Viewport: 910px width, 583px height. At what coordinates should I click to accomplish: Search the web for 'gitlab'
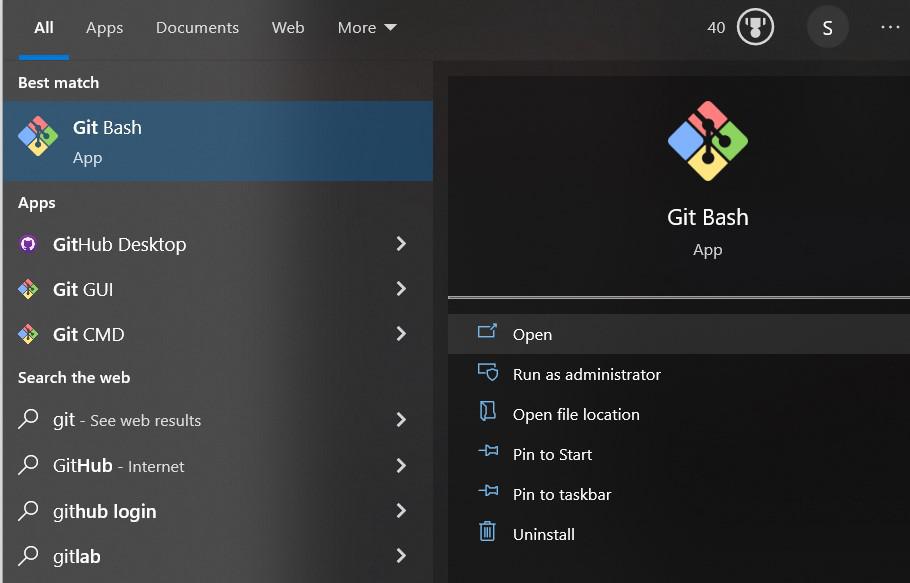[x=218, y=556]
